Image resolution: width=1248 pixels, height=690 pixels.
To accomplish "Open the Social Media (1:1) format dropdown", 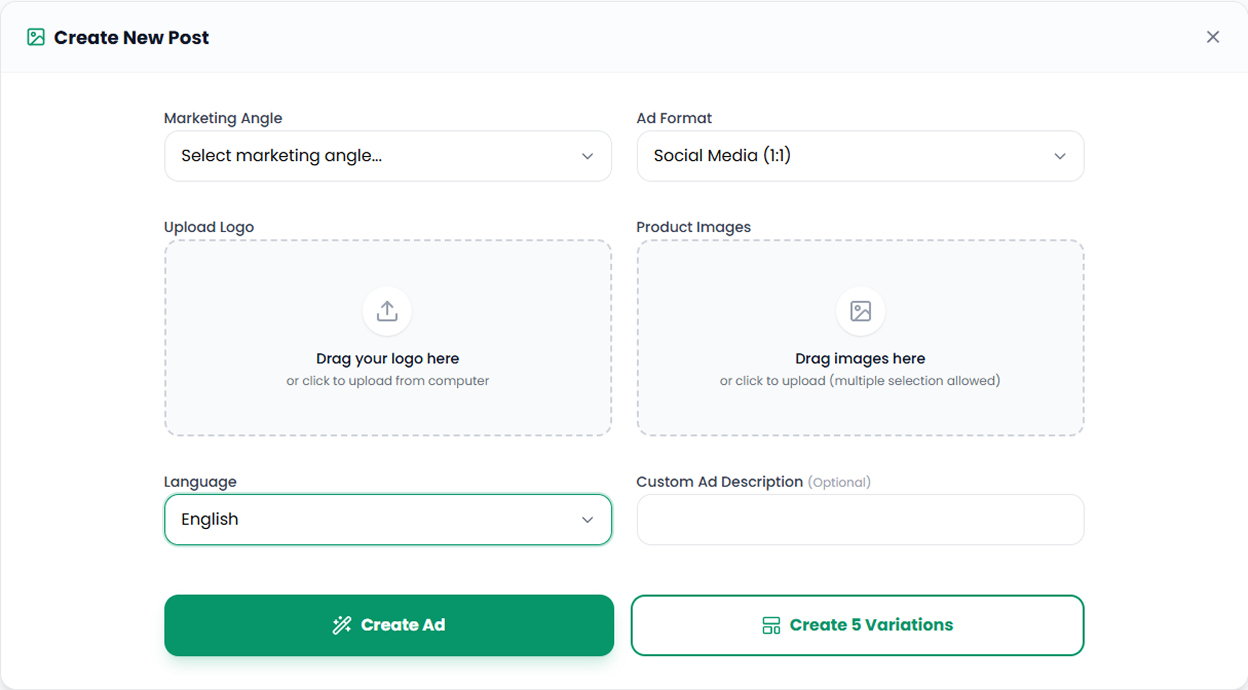I will pyautogui.click(x=860, y=156).
